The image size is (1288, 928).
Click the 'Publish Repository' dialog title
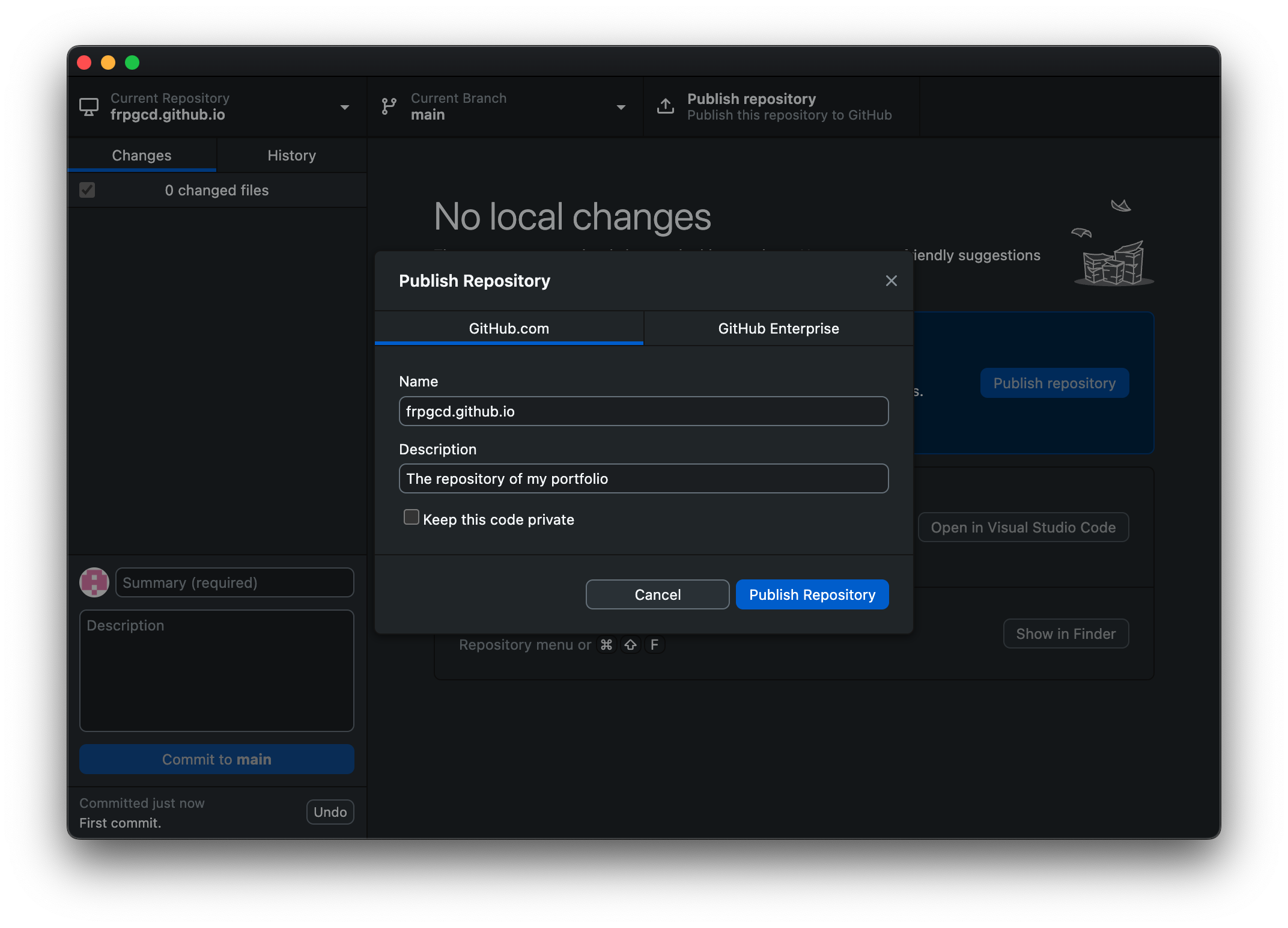[x=475, y=281]
